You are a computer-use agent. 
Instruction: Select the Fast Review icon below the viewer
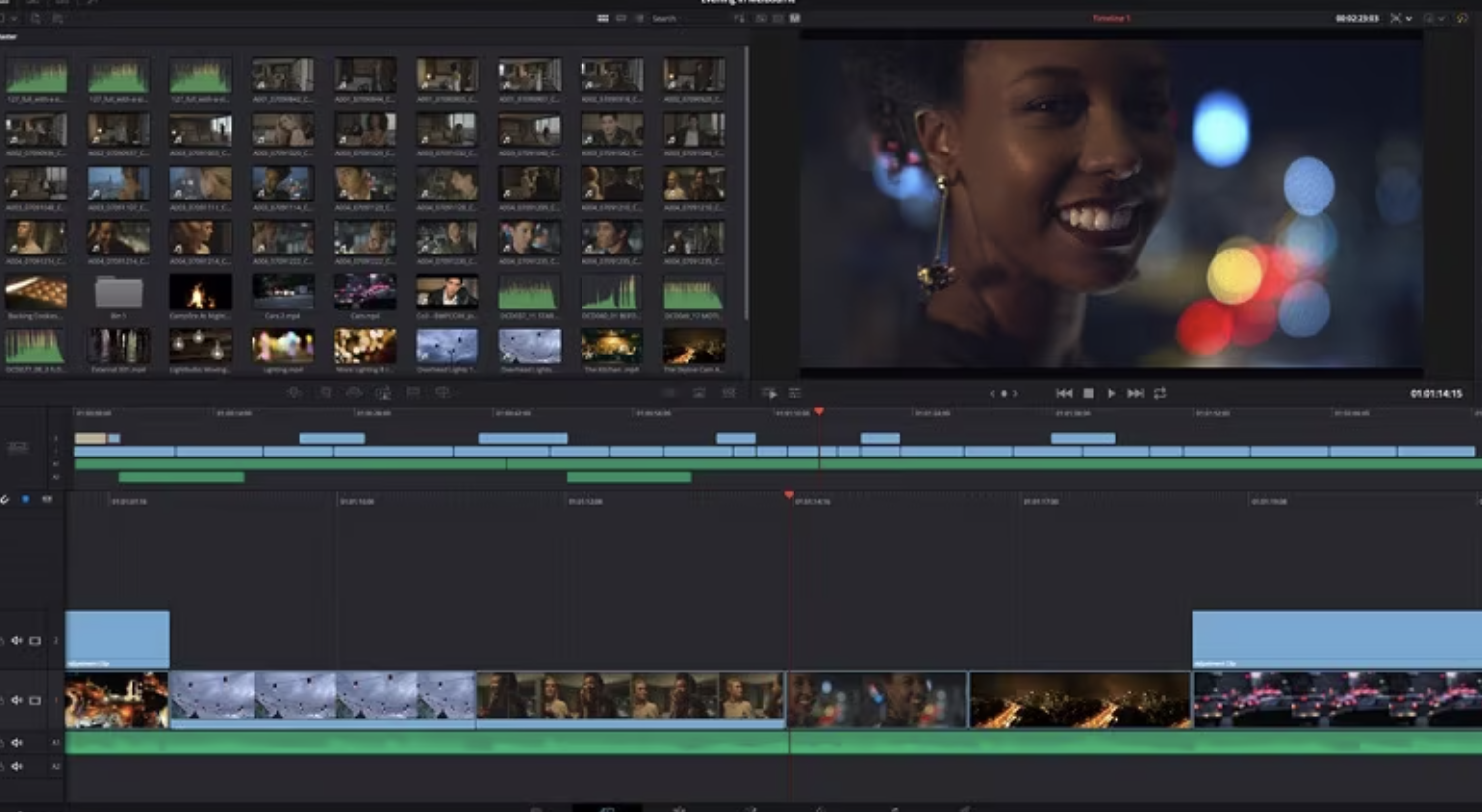pos(769,393)
